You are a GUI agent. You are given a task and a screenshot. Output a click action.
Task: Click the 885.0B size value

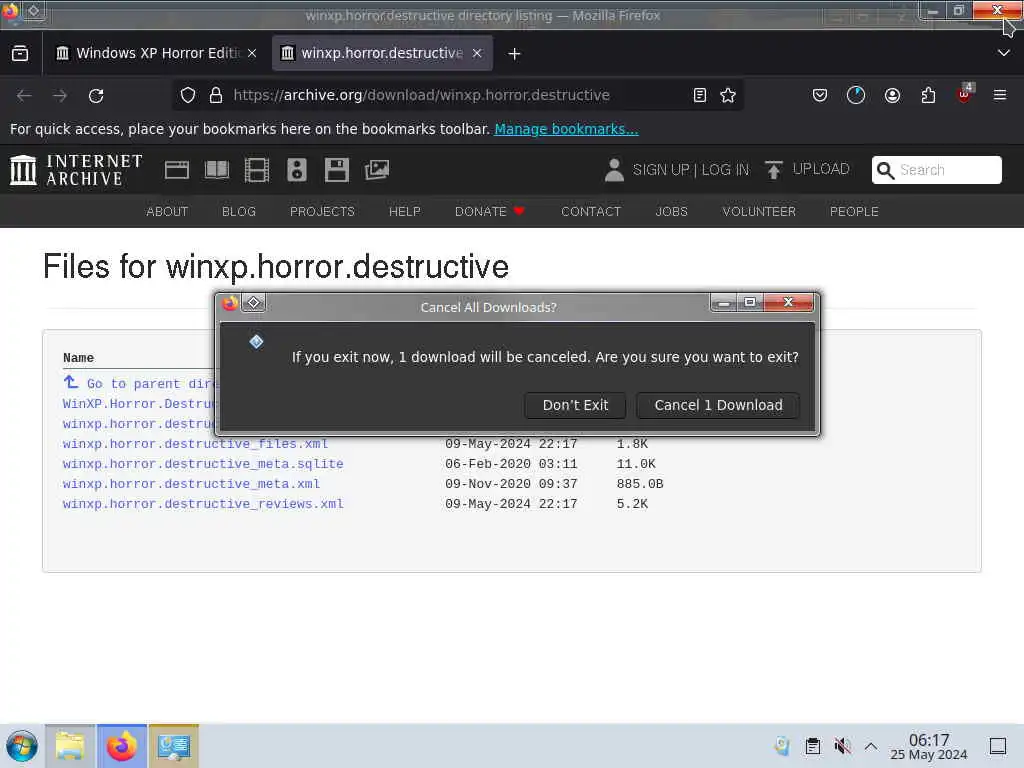tap(639, 484)
